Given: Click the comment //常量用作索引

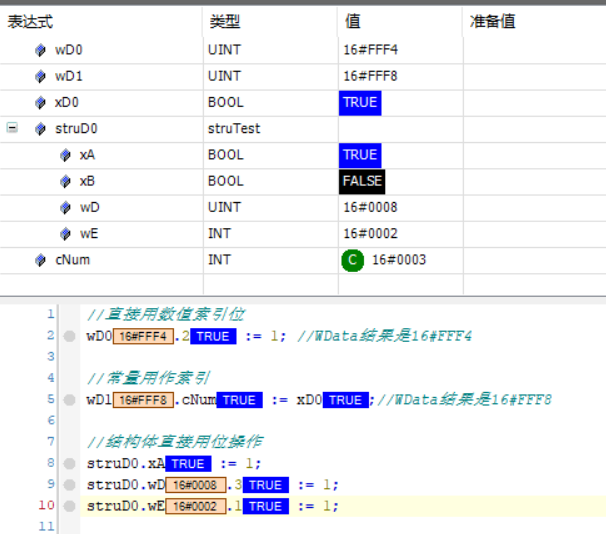Looking at the screenshot, I should pos(149,378).
